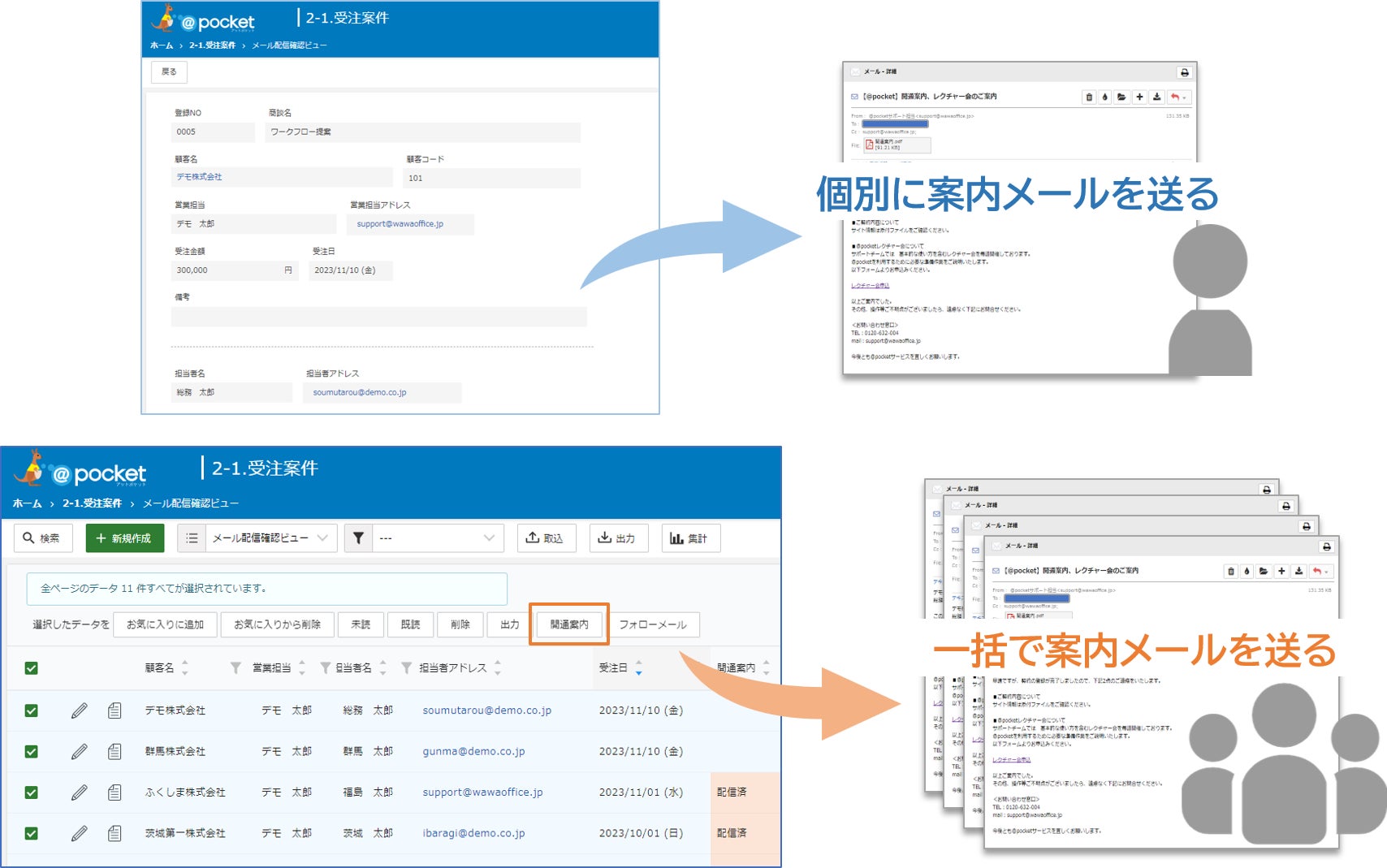1387x868 pixels.
Task: Click the ホーム breadcrumb on the record detail screen
Action: tap(162, 45)
